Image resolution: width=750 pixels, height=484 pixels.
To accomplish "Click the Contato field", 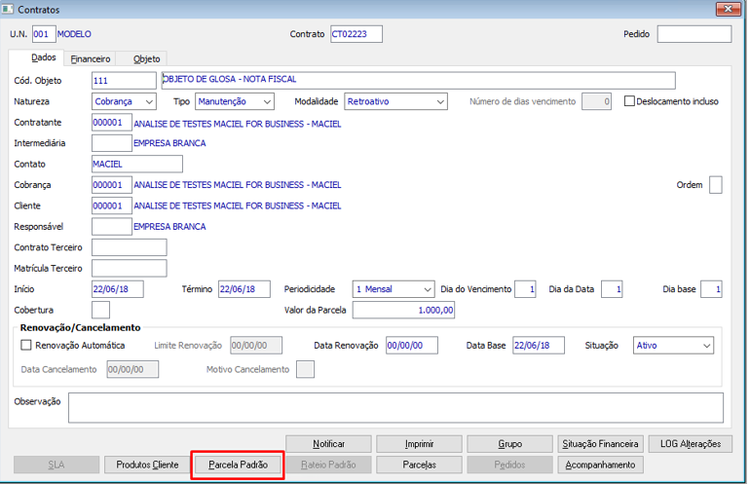I will [137, 164].
